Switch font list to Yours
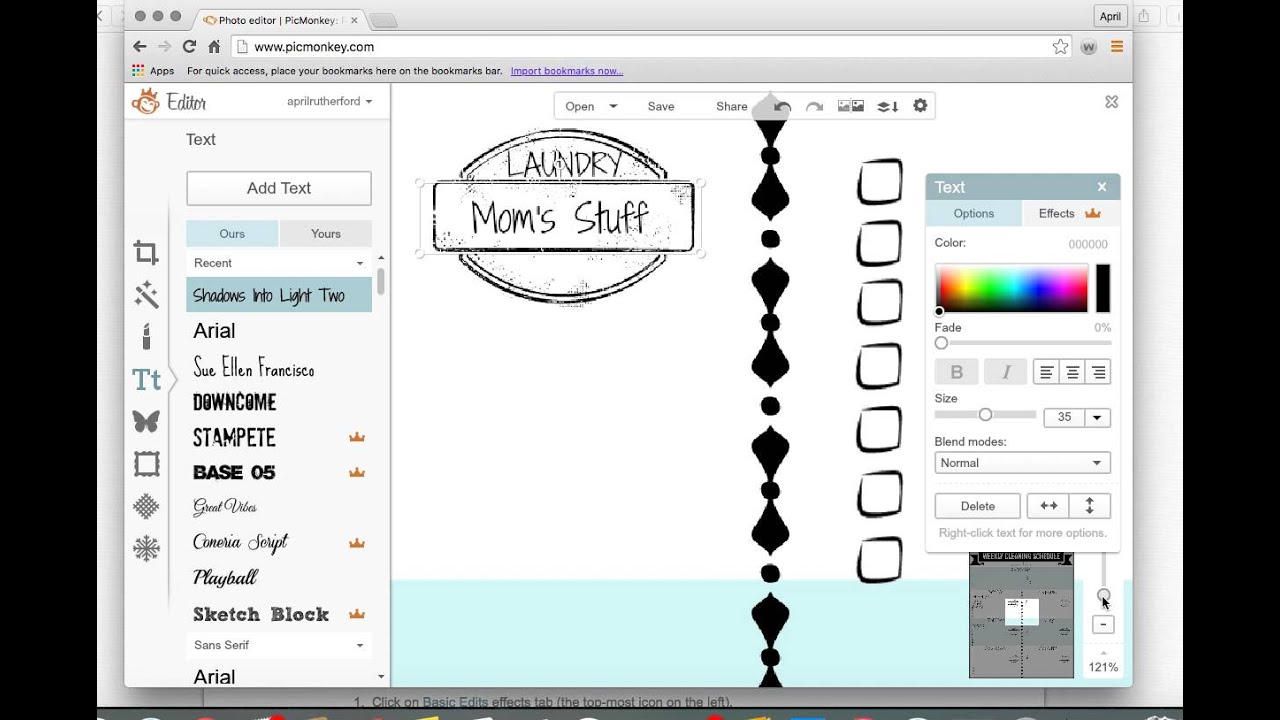 (326, 233)
